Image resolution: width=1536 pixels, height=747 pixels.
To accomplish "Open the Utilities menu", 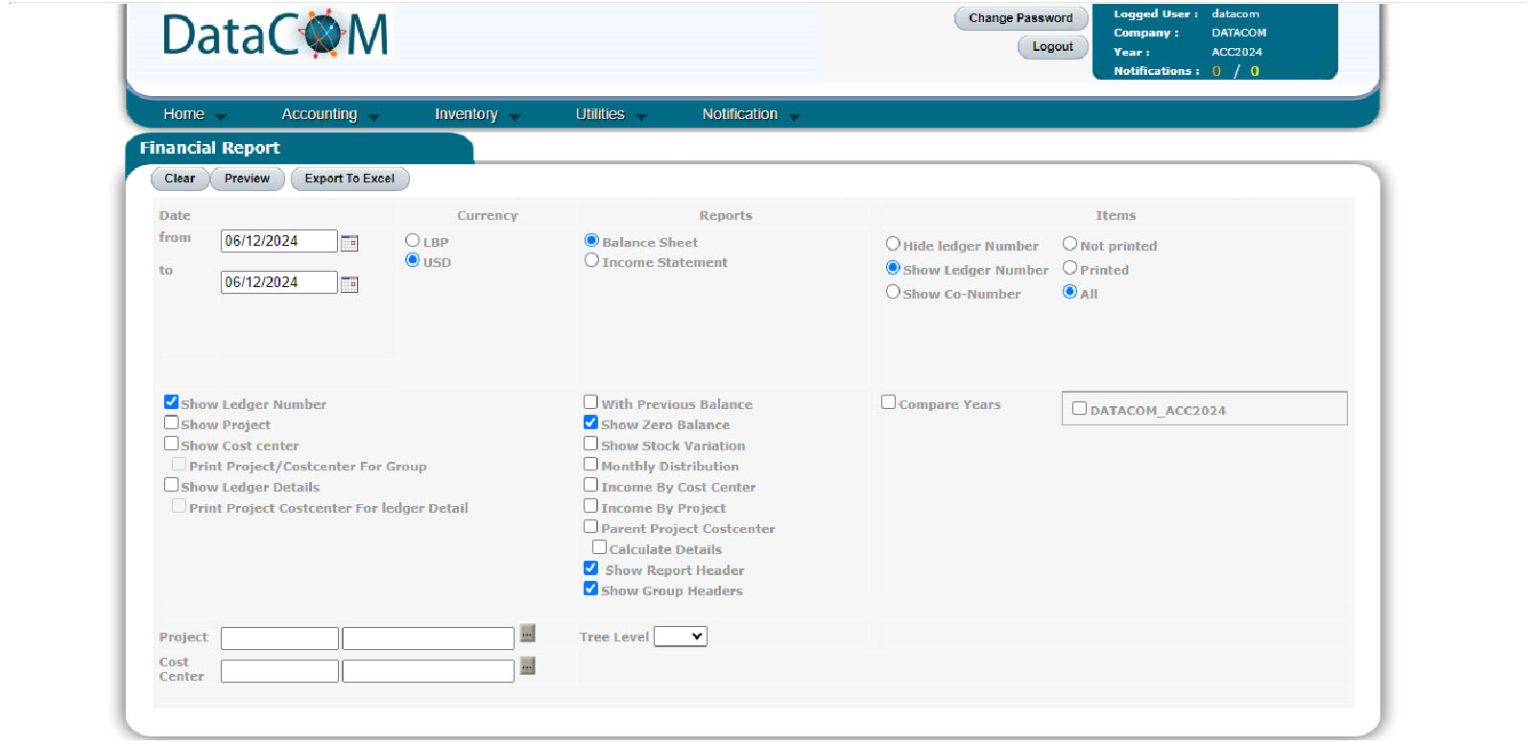I will (x=600, y=113).
